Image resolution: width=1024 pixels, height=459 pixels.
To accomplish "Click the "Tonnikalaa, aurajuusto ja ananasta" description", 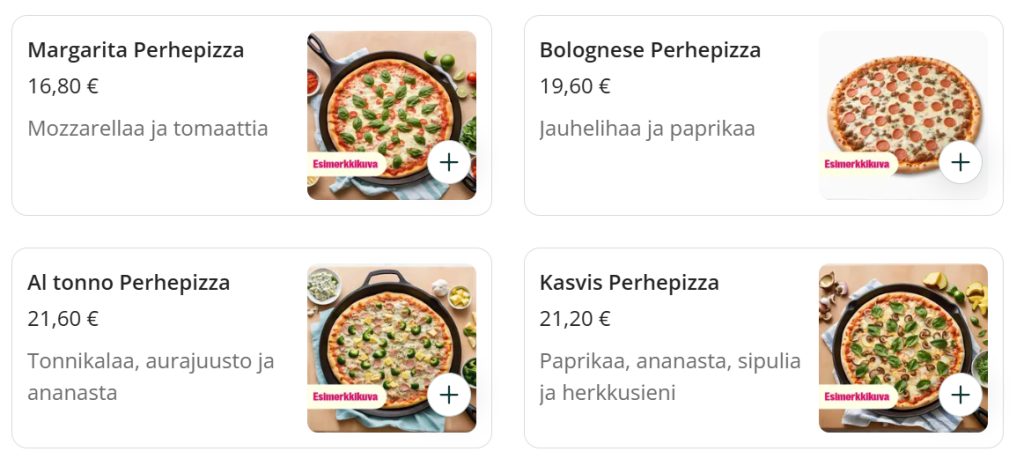I will tap(150, 376).
